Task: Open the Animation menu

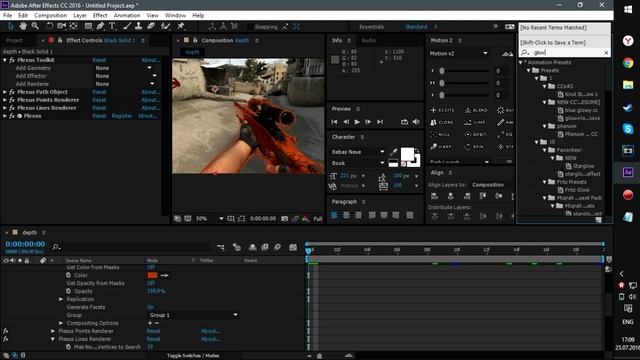Action: (127, 16)
